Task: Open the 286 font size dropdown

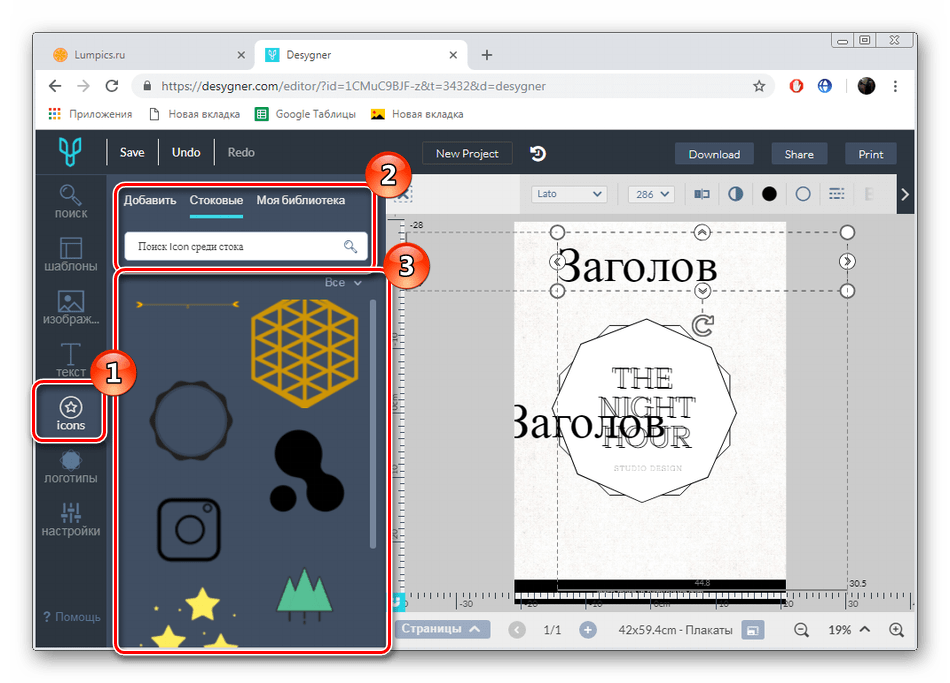Action: pyautogui.click(x=651, y=194)
